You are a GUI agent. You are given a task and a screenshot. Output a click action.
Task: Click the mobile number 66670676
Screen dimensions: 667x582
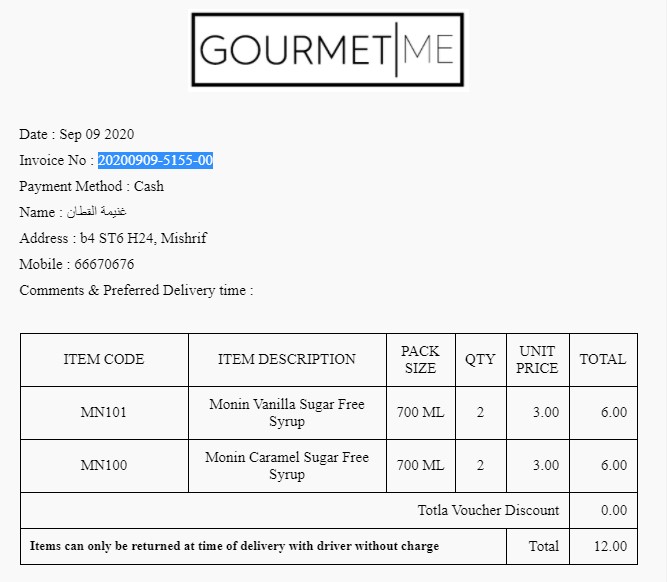tap(104, 265)
